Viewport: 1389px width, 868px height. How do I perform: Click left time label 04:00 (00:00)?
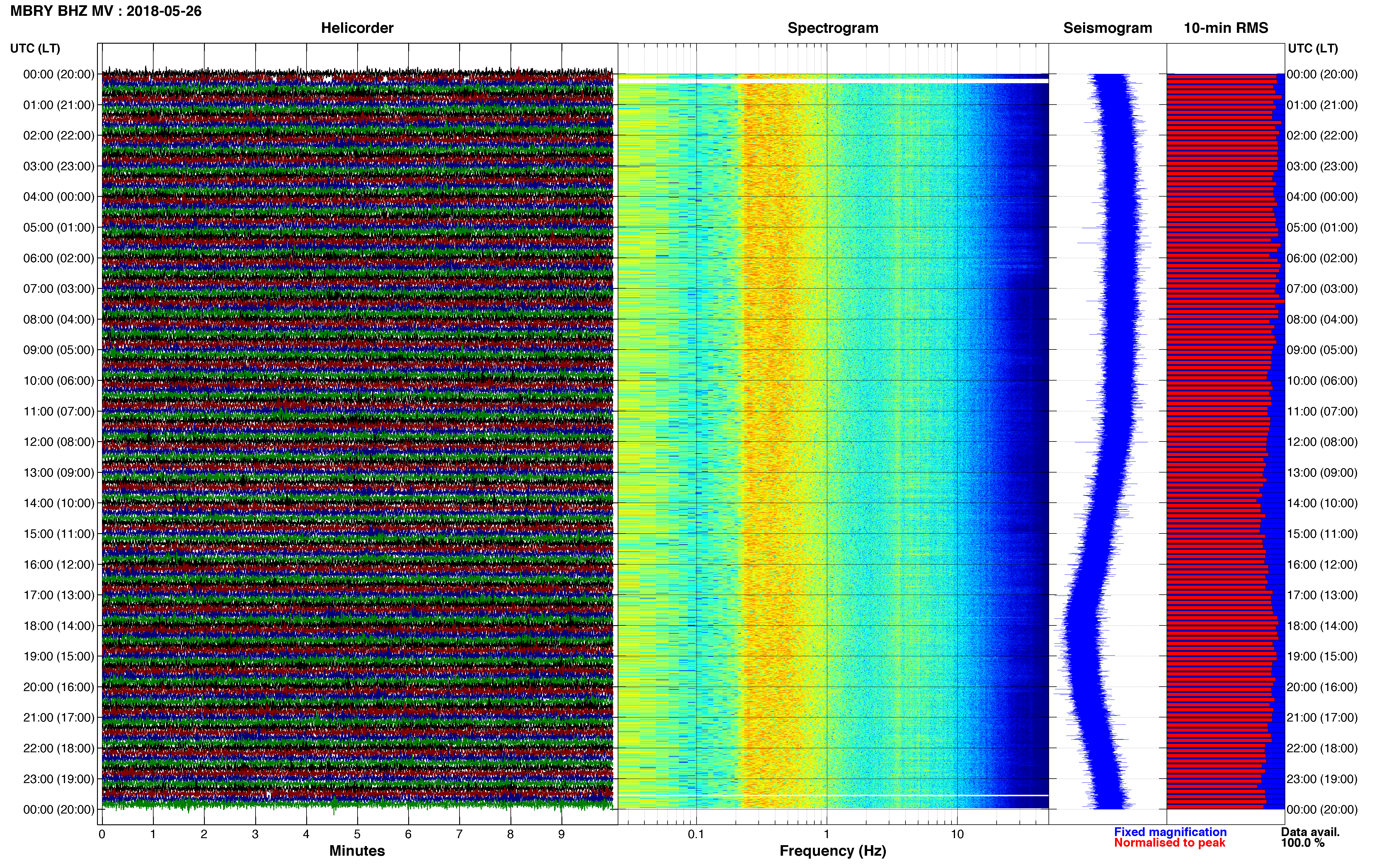pyautogui.click(x=59, y=197)
